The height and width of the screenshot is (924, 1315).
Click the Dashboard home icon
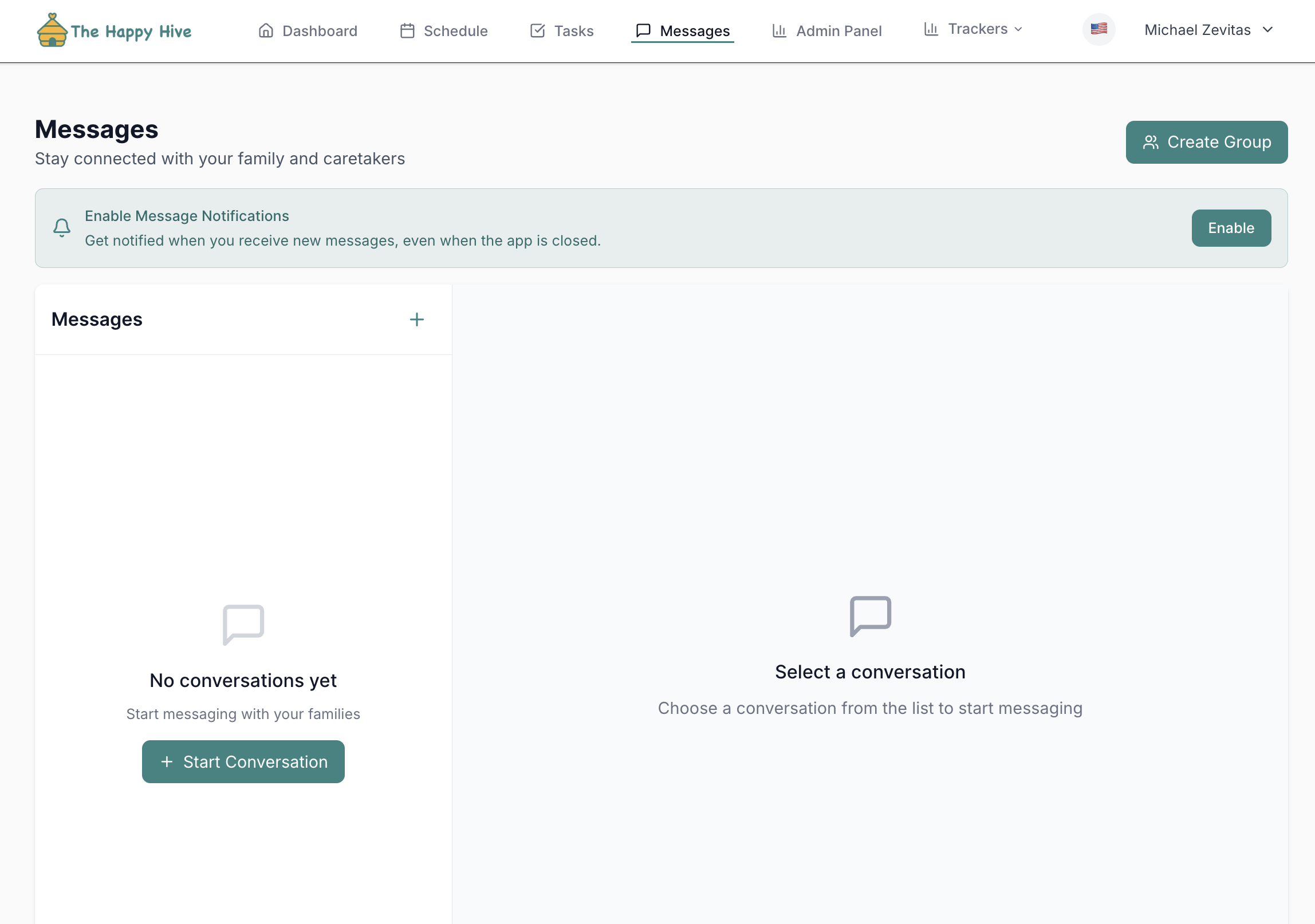(x=266, y=30)
